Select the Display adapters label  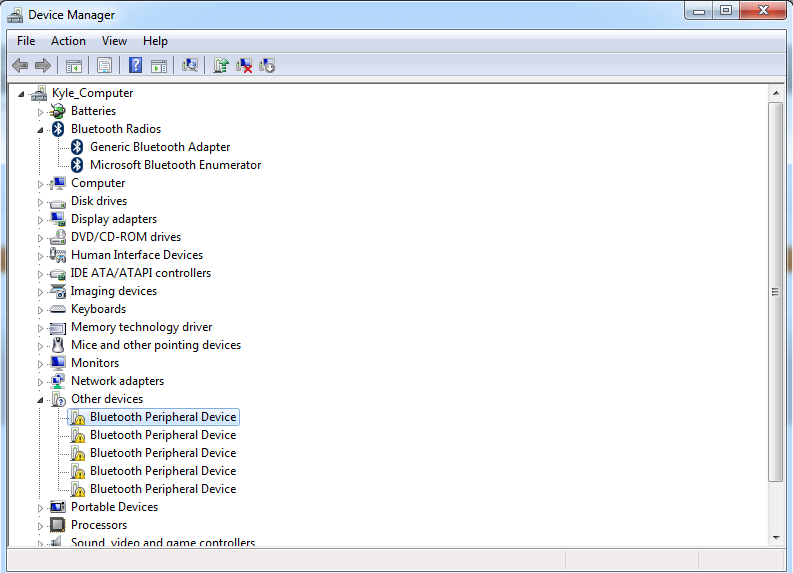[114, 219]
